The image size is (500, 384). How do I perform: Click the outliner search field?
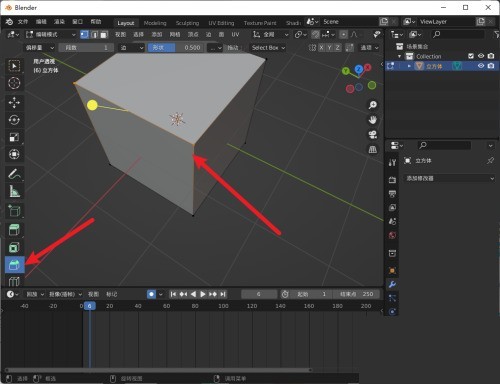[457, 34]
